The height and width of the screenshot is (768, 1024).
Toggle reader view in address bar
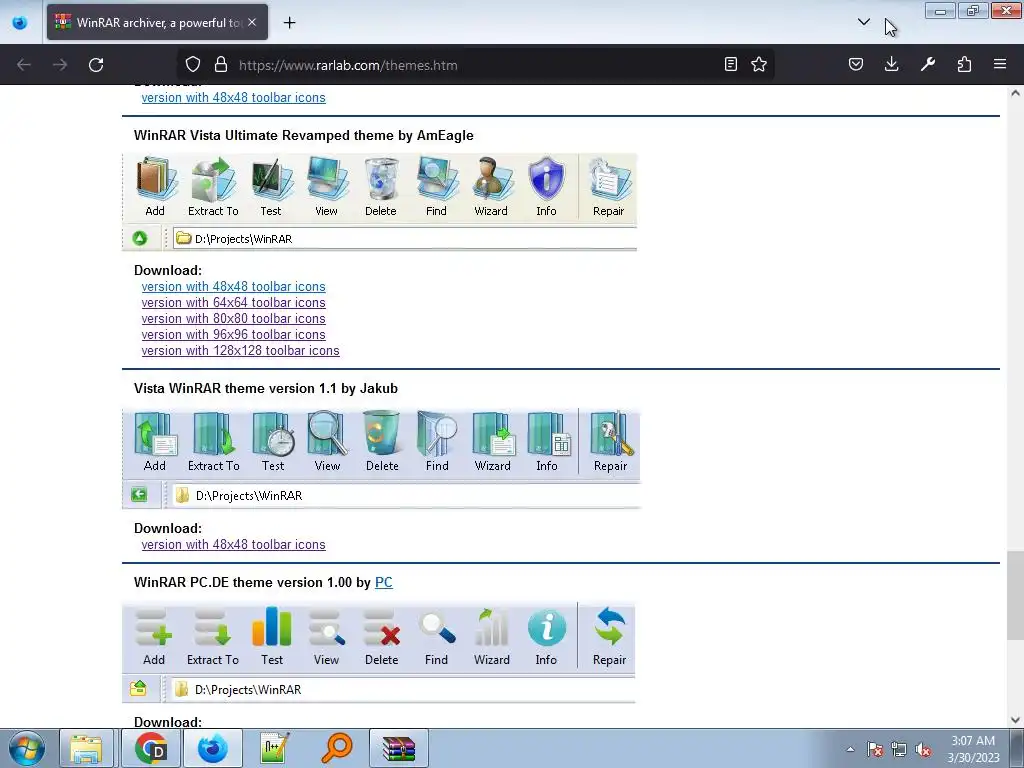click(731, 65)
